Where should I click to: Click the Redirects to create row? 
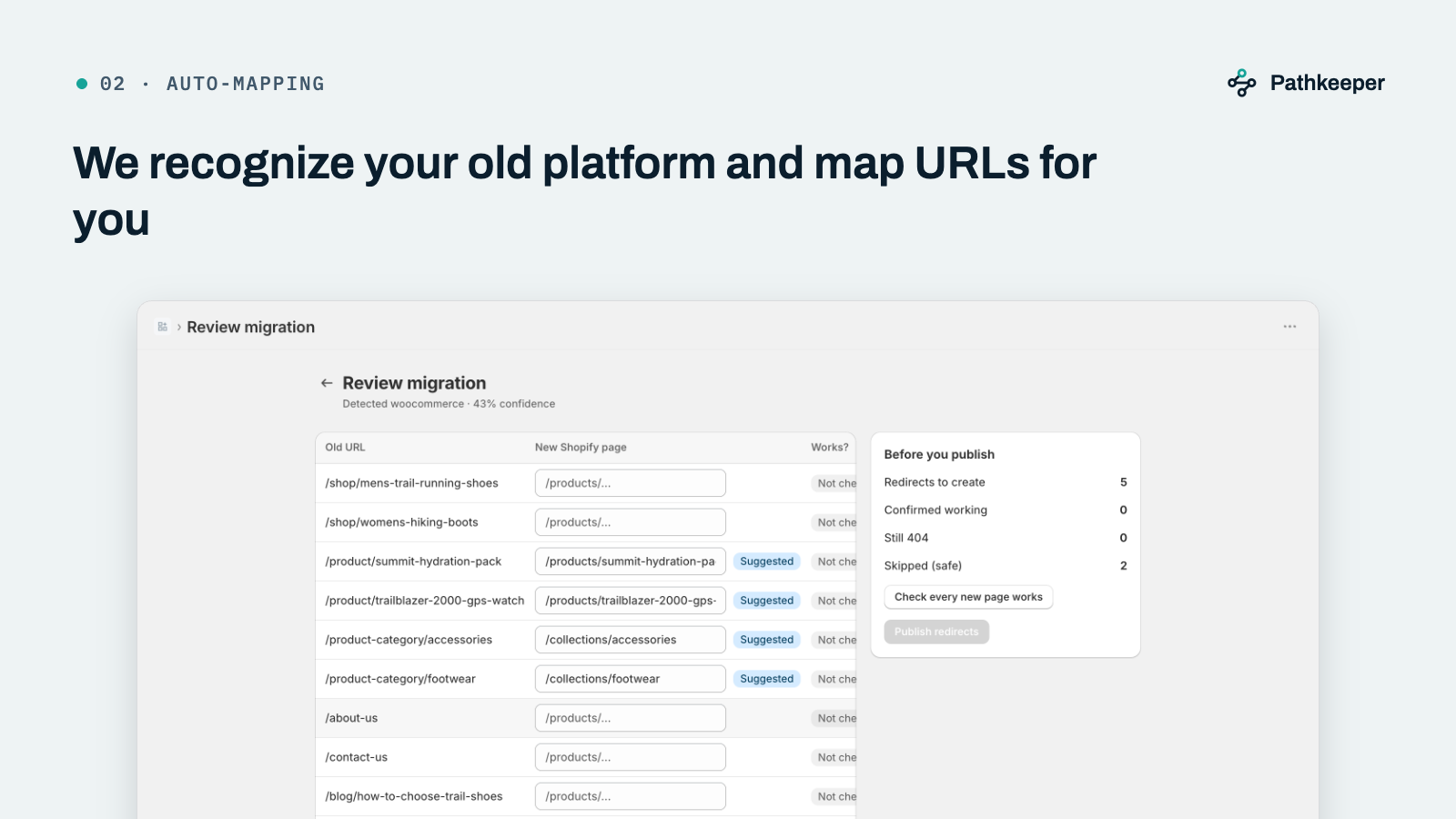[1006, 482]
